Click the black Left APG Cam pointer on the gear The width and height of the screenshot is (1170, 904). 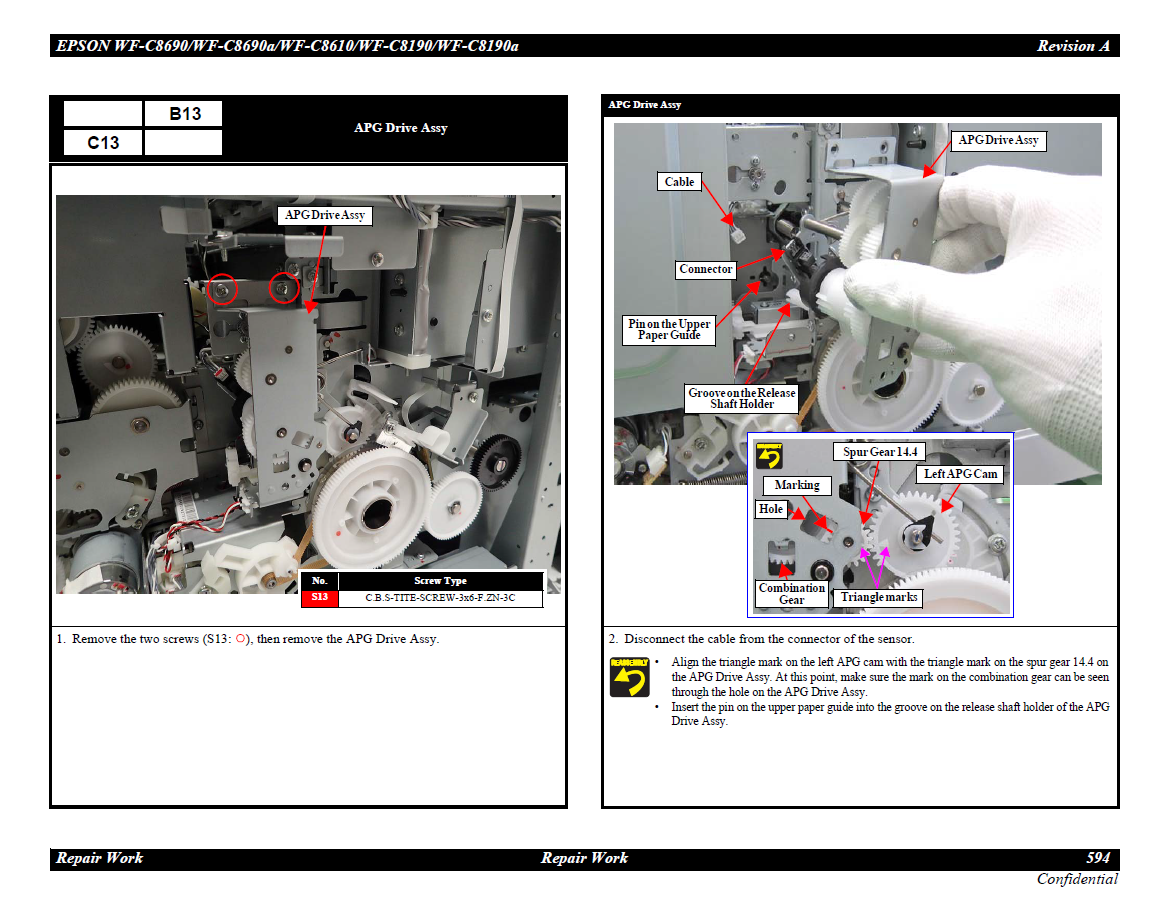coord(922,529)
